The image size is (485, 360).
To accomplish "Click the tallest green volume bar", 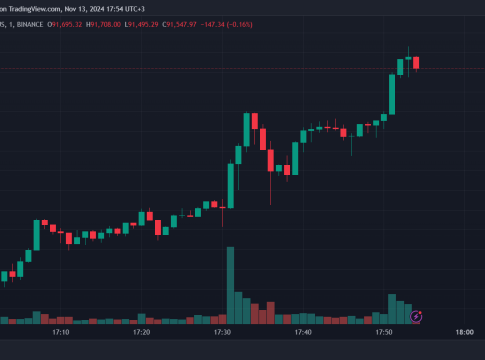I will point(230,285).
